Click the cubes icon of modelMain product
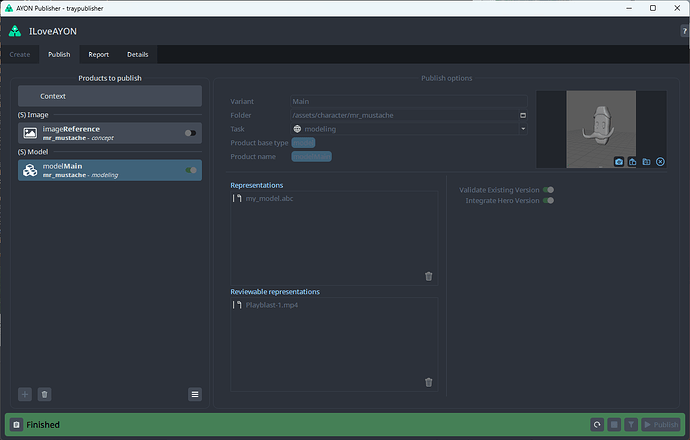Image resolution: width=690 pixels, height=440 pixels. (30, 170)
